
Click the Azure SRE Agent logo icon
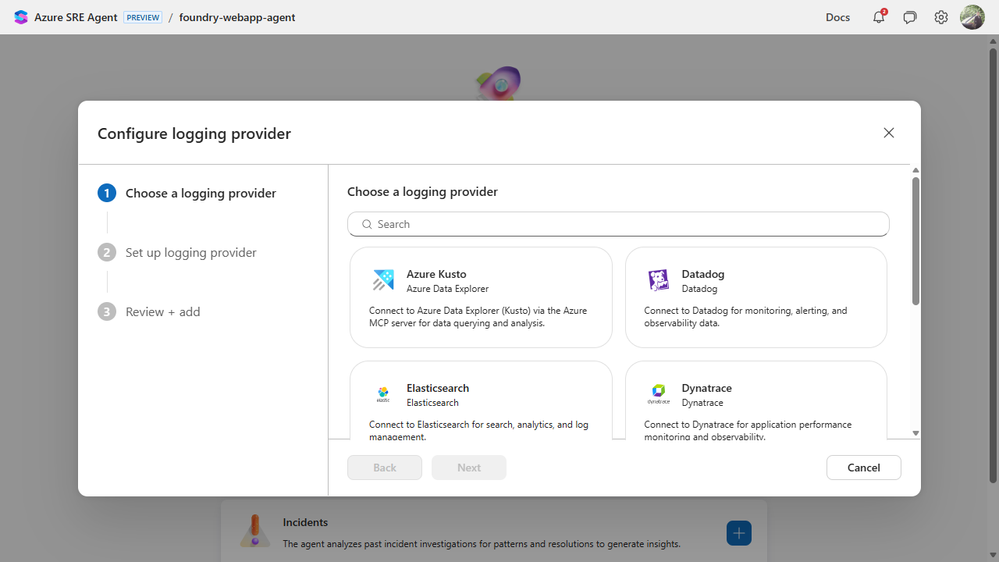pos(21,17)
